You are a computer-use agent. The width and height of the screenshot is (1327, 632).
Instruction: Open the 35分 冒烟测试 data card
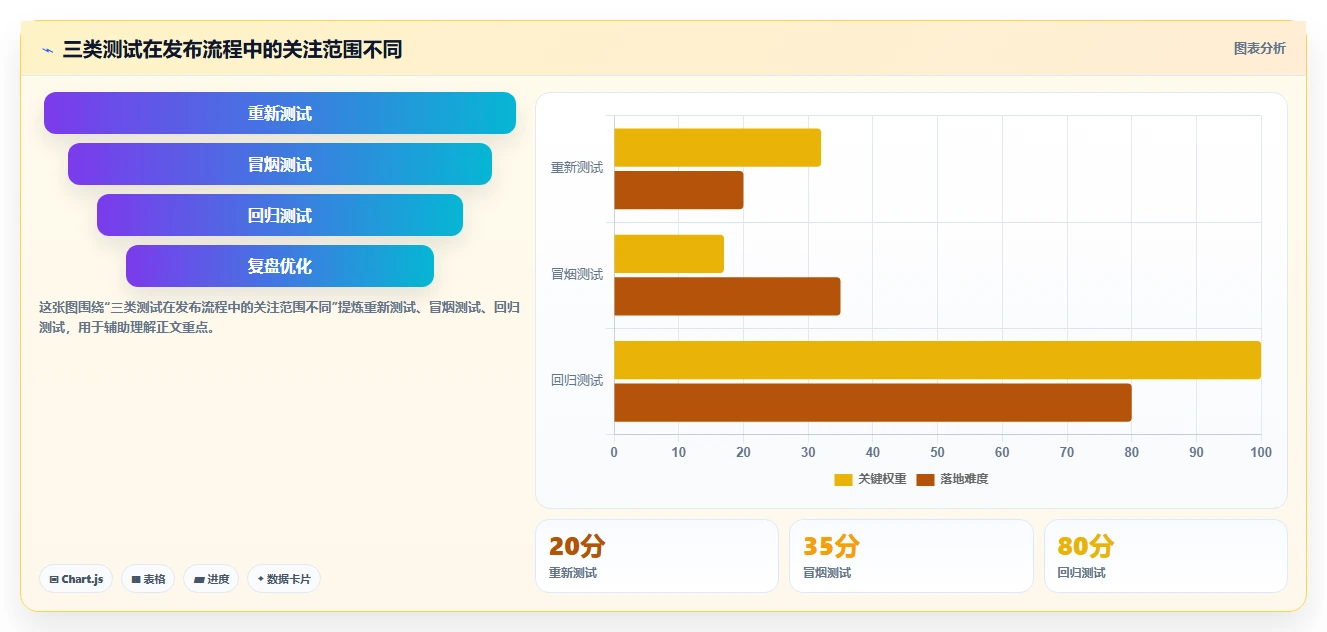(911, 556)
